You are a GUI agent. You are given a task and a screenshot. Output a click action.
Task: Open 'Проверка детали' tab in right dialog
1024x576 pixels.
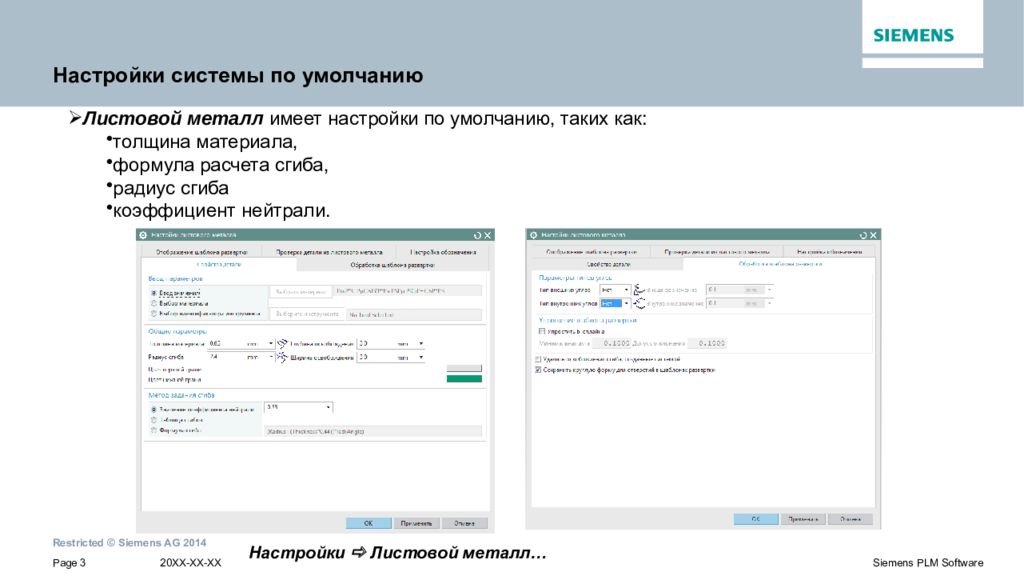tap(717, 252)
